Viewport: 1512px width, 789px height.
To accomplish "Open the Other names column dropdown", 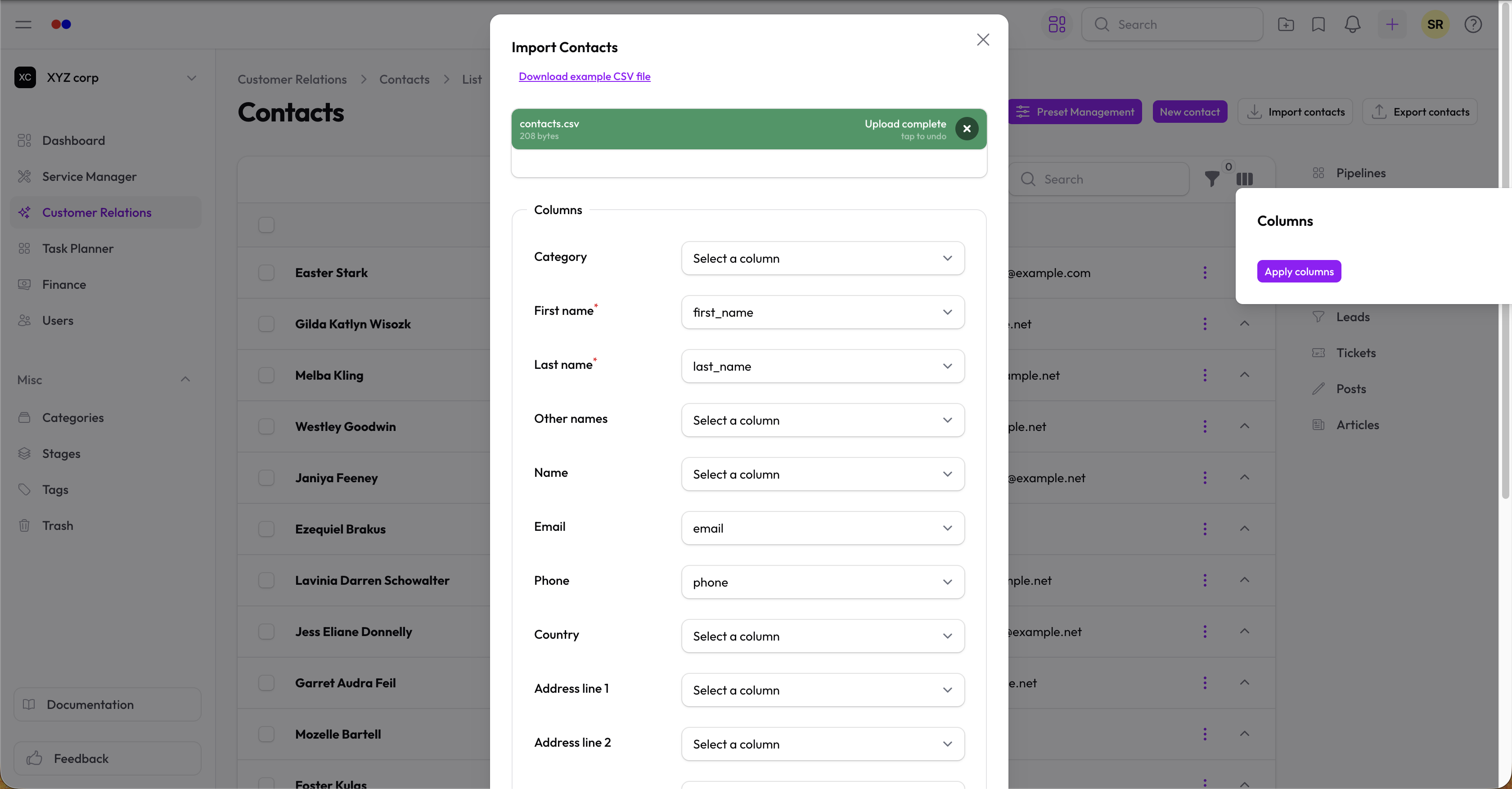I will (x=822, y=420).
